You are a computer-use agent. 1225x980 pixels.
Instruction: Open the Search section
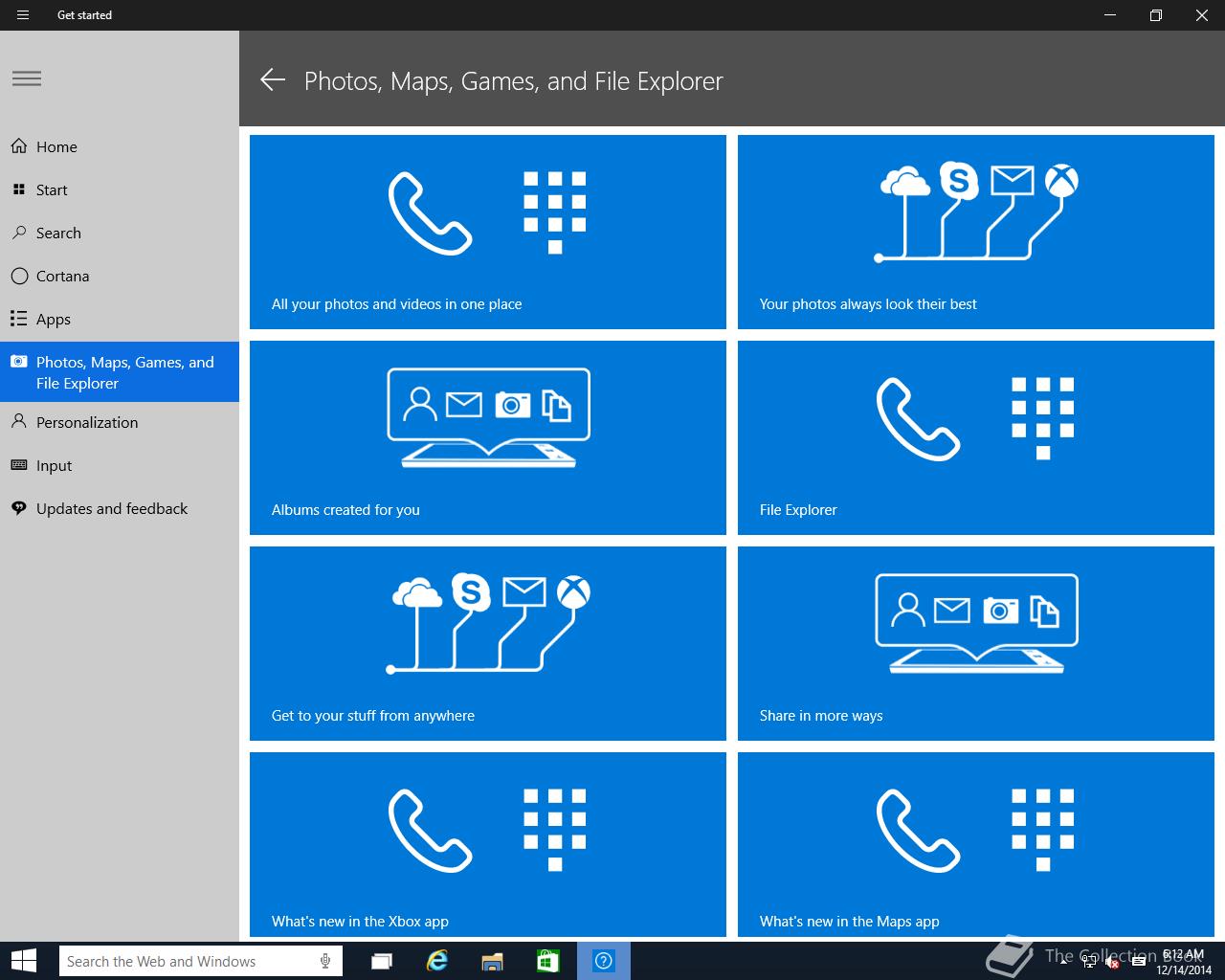pos(120,233)
